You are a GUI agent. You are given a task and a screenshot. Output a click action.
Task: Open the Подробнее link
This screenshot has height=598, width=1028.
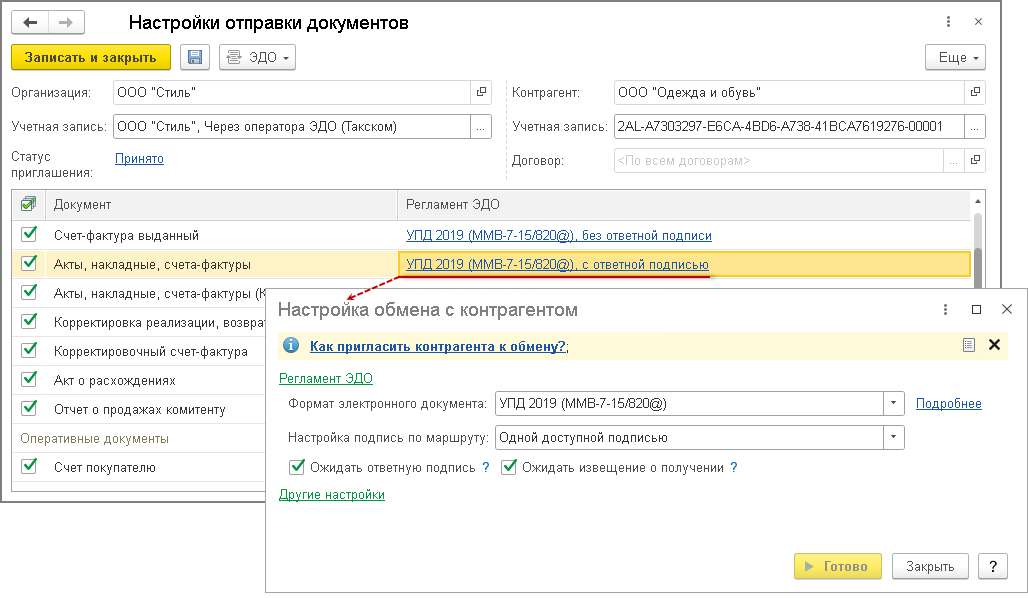(949, 404)
